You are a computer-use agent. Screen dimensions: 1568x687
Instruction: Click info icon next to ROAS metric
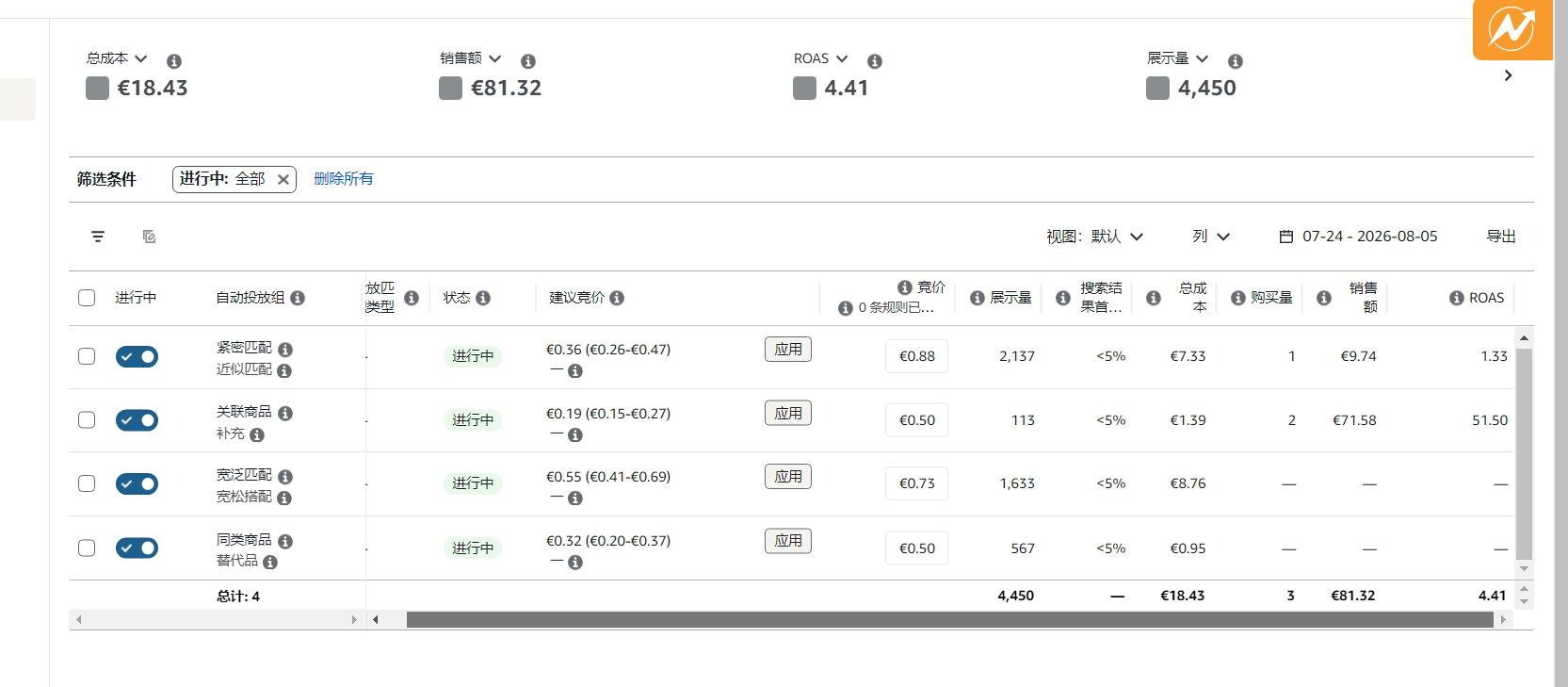[x=875, y=61]
